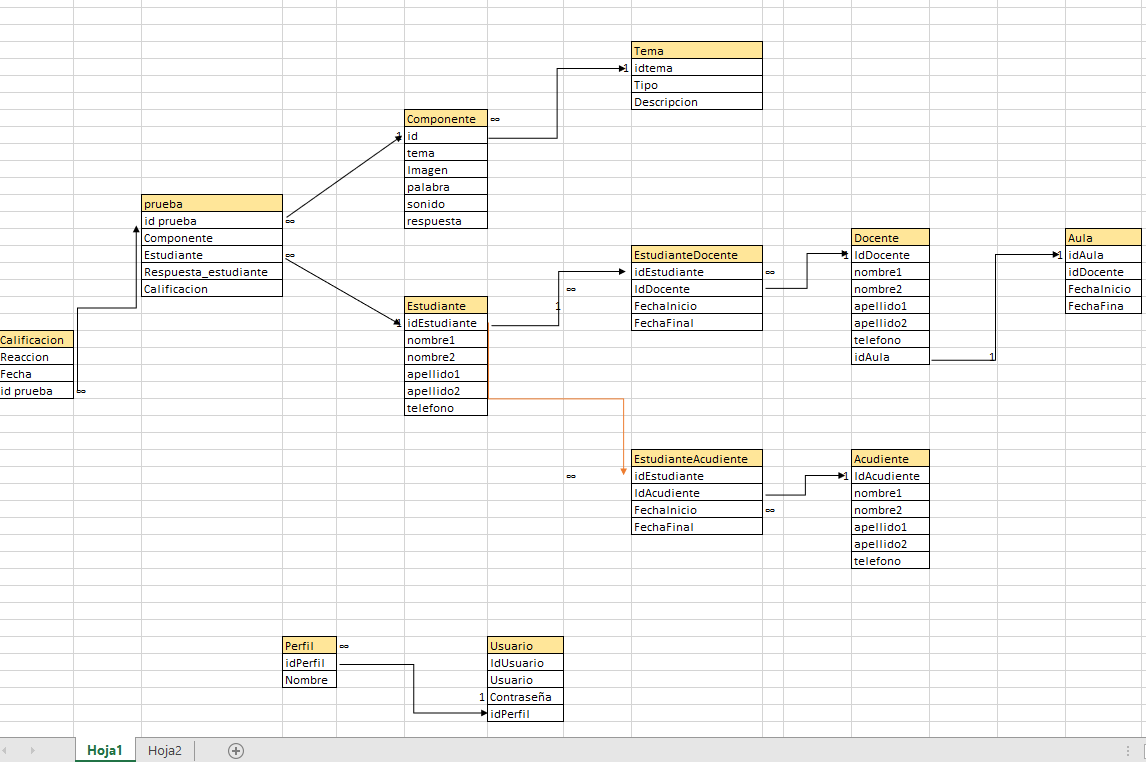Viewport: 1146px width, 762px height.
Task: Select the Aula table header cell
Action: pos(1103,238)
